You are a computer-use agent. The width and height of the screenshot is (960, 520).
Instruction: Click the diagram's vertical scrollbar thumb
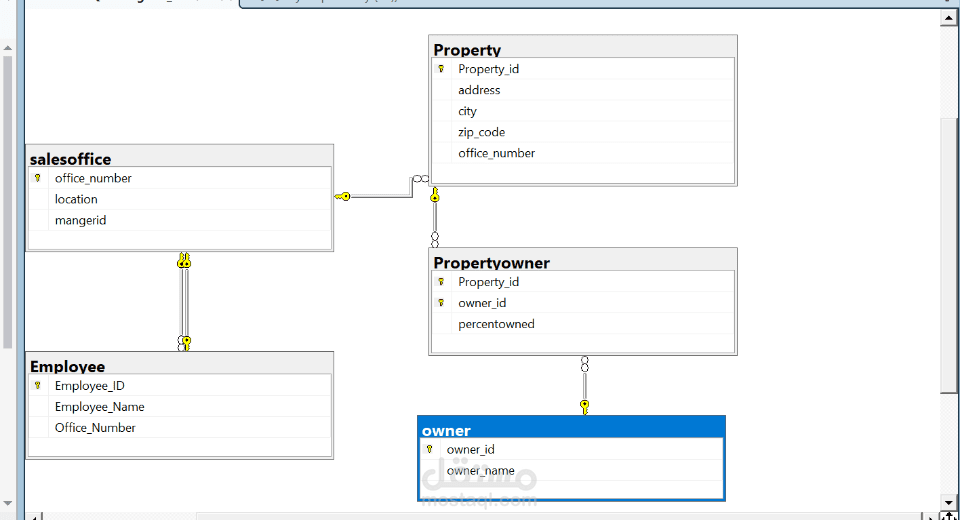pos(948,255)
